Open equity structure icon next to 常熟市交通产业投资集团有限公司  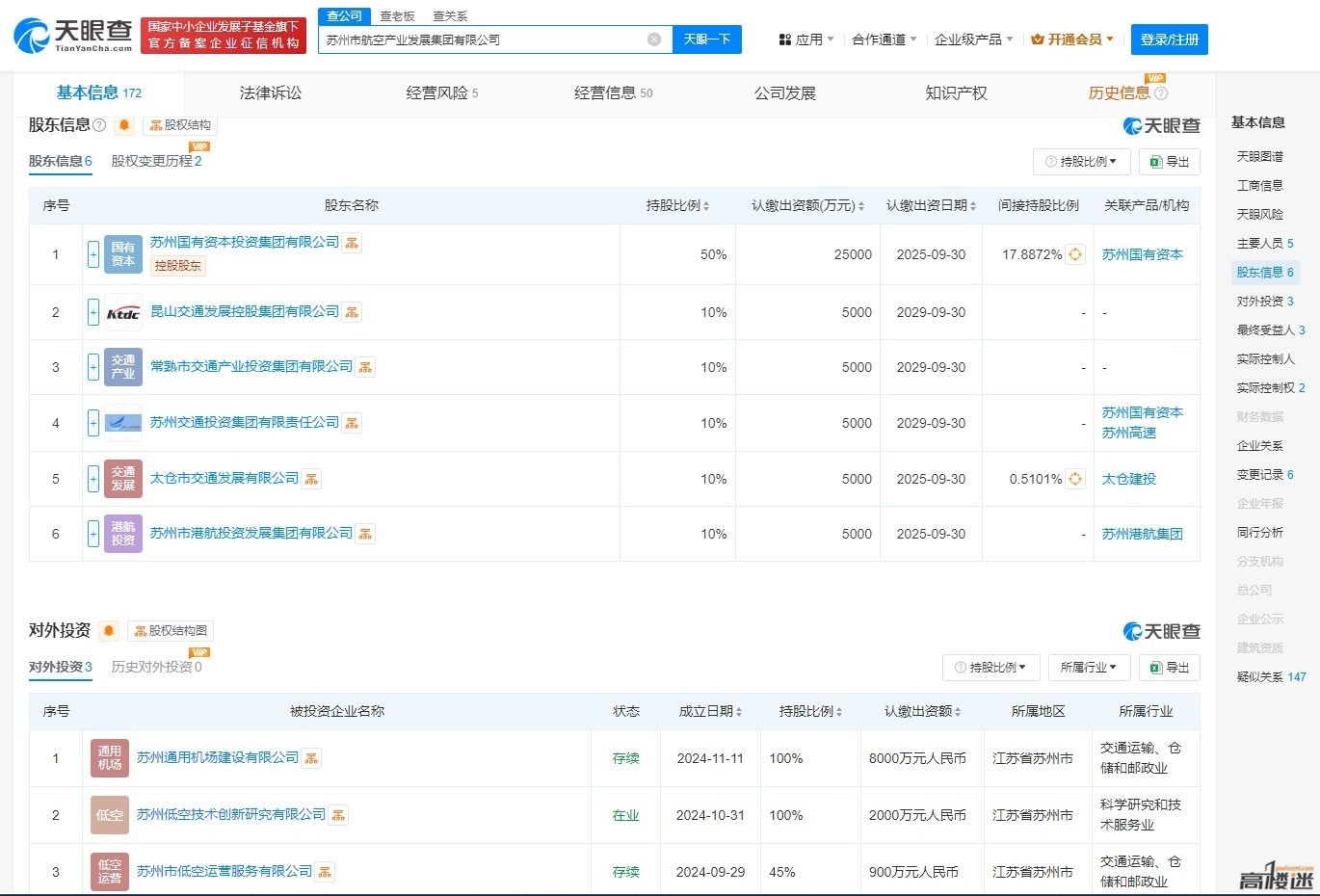click(366, 367)
